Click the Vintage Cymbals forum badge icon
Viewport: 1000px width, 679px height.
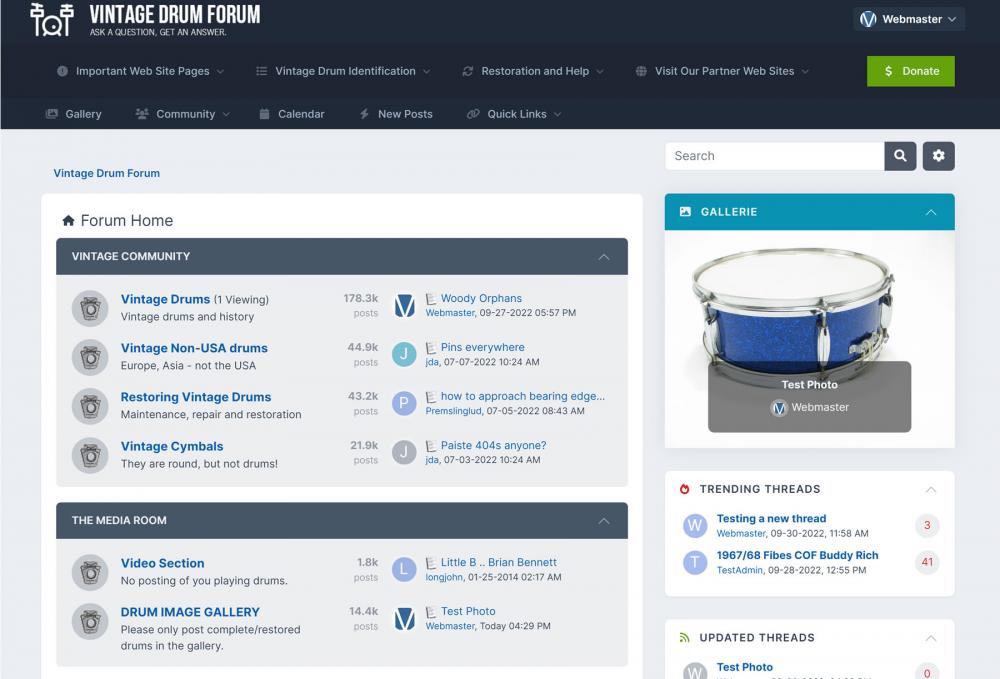(x=90, y=455)
